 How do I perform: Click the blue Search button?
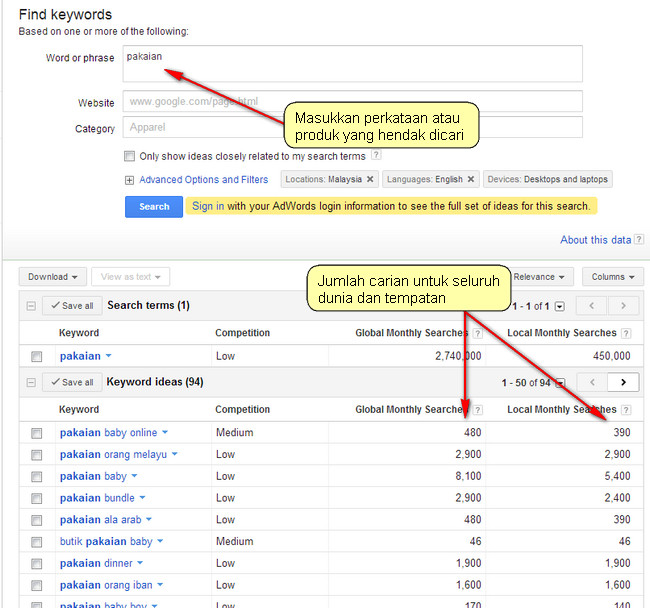point(154,207)
